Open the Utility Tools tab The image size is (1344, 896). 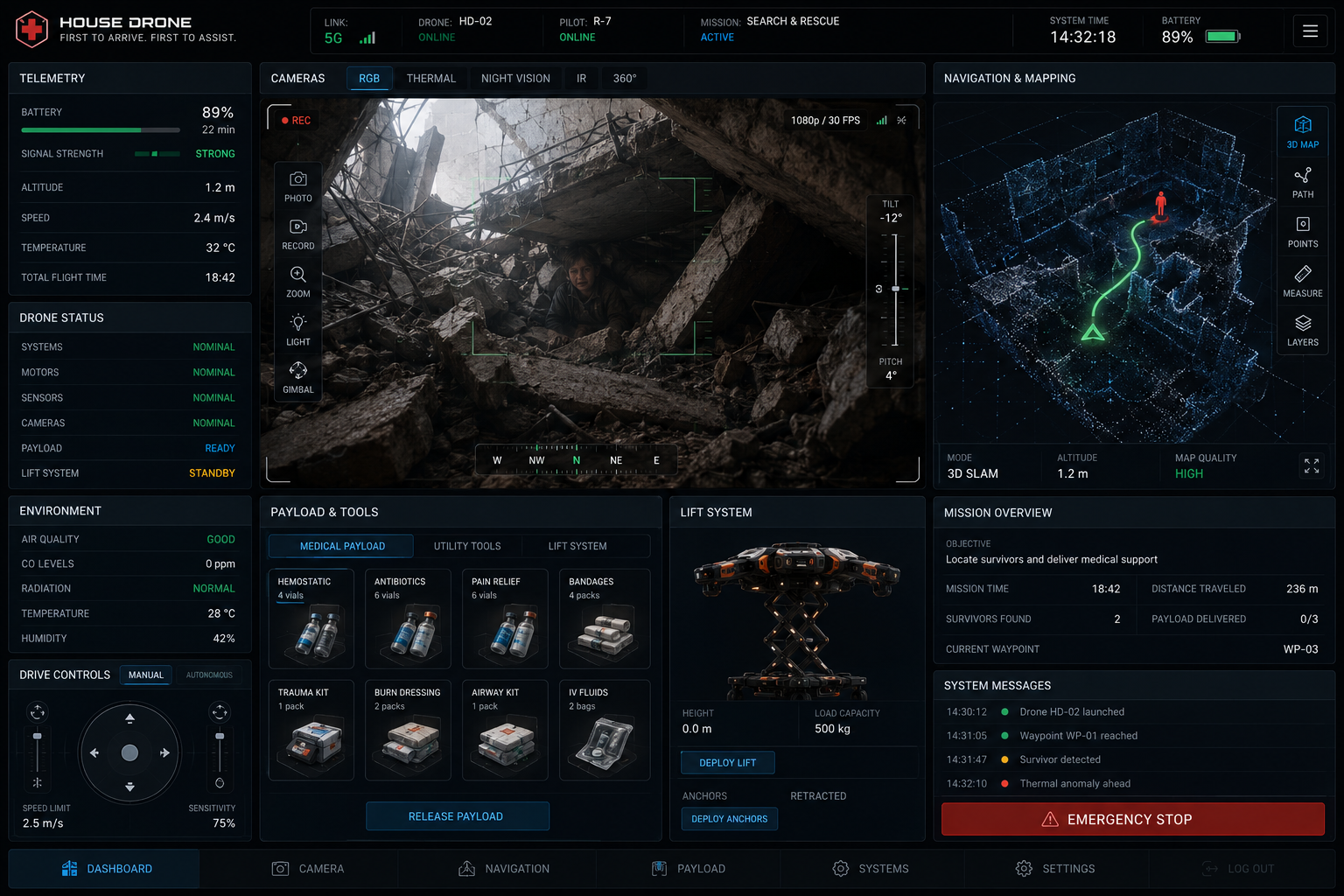467,546
